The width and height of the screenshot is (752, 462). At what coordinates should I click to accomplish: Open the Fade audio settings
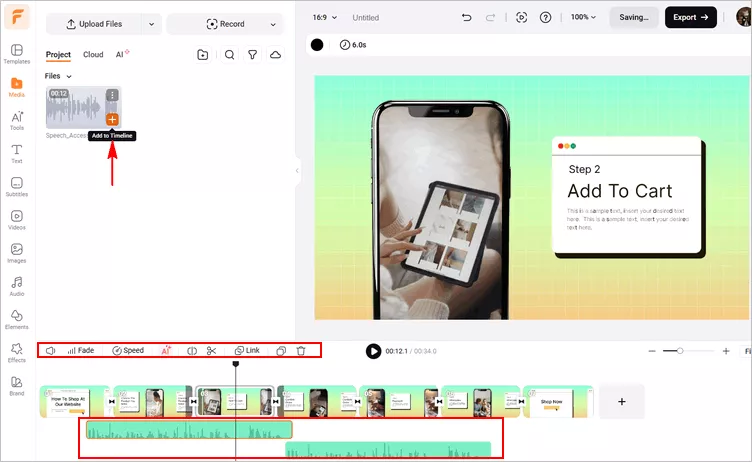point(81,351)
